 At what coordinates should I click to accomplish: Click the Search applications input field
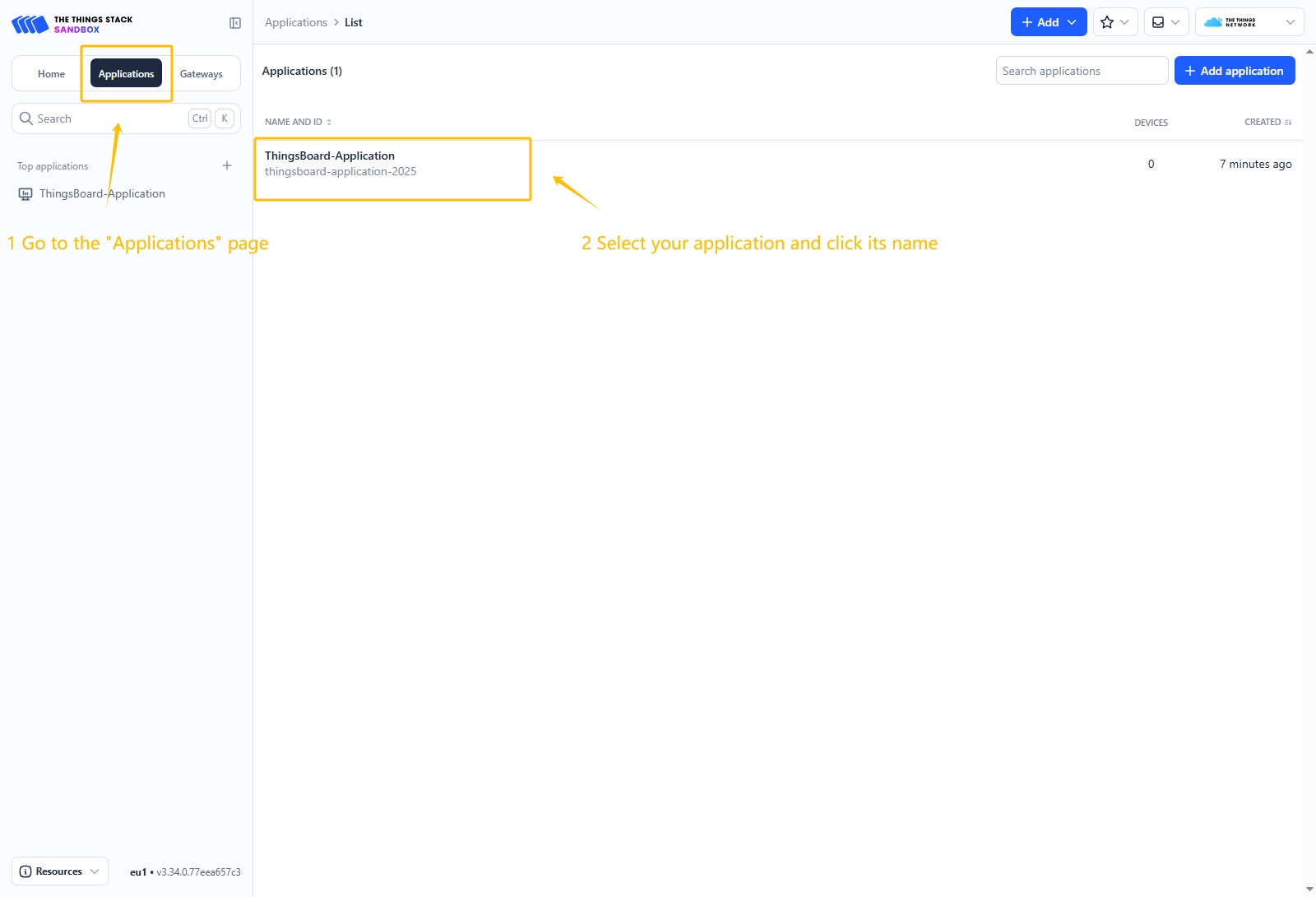click(1081, 71)
